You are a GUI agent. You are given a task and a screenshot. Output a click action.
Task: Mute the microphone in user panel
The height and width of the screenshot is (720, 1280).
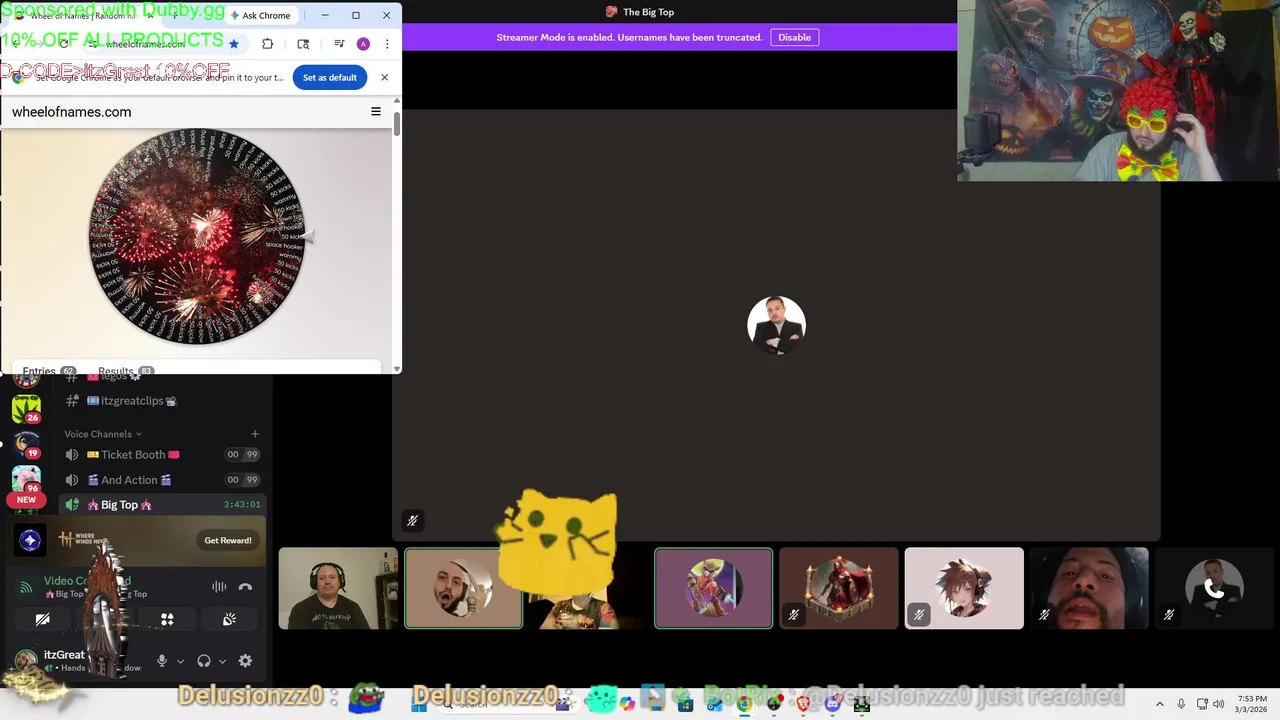click(x=162, y=661)
